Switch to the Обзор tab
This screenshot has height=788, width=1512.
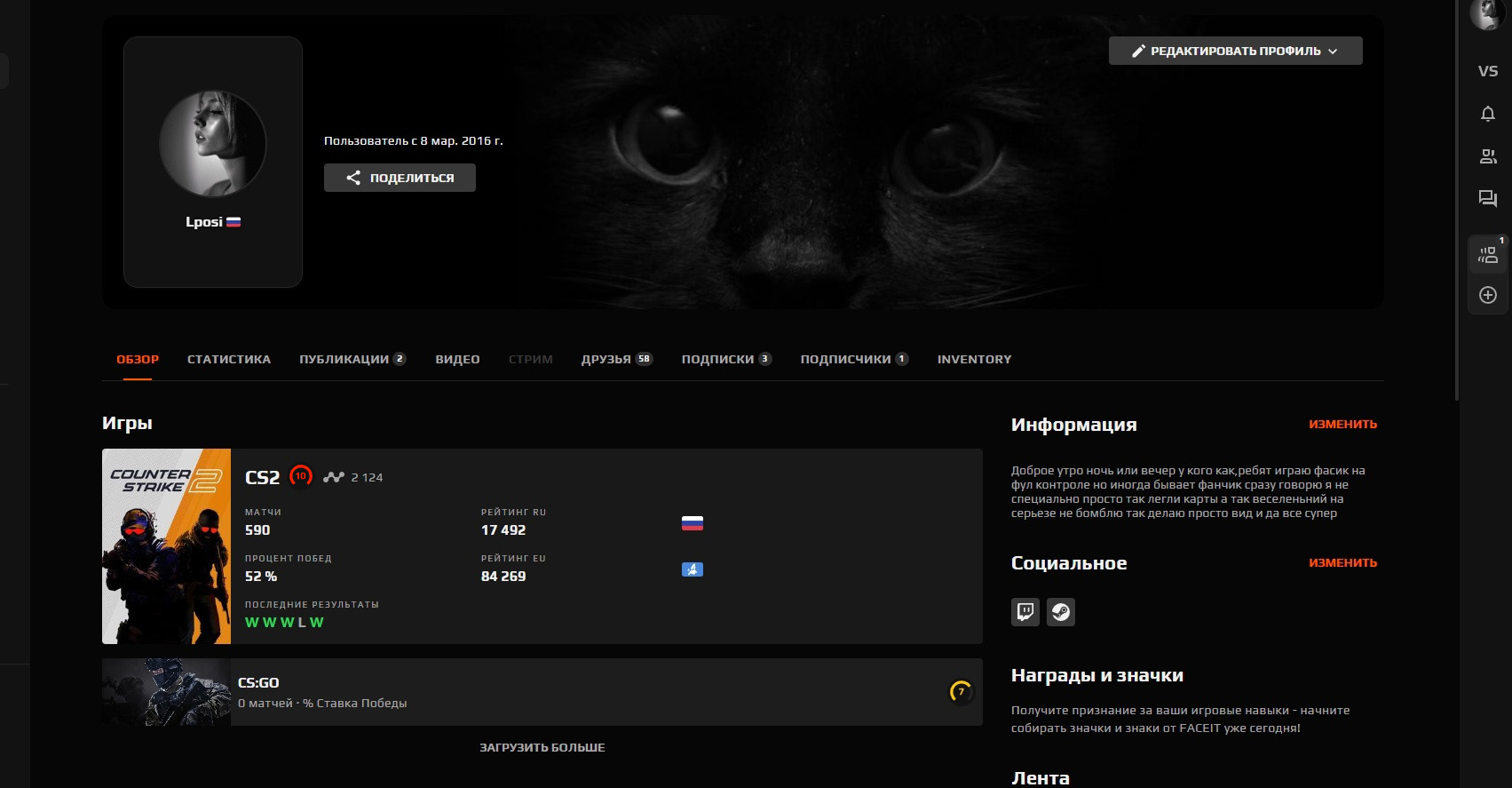coord(138,360)
